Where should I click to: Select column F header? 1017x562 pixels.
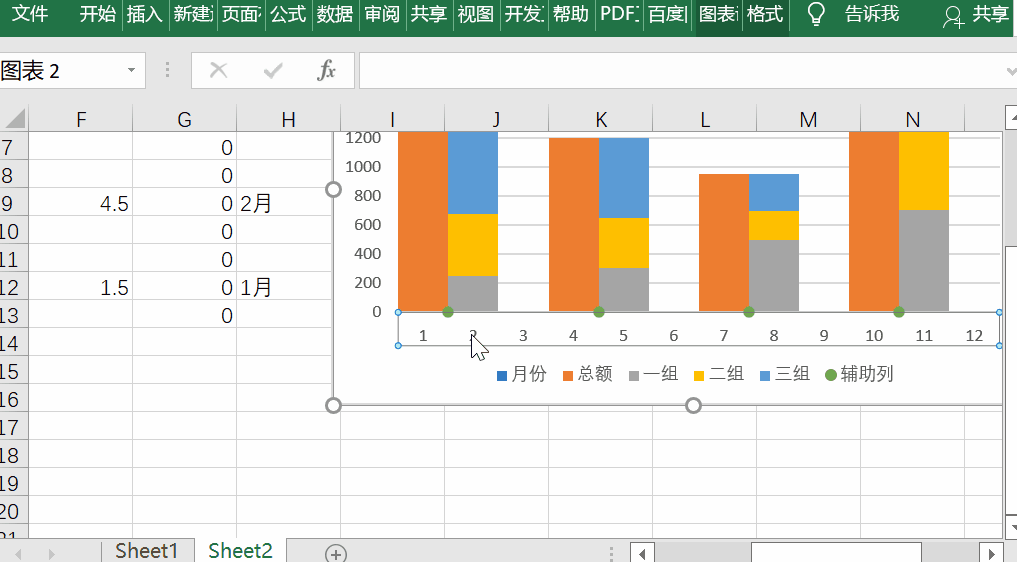click(x=80, y=119)
